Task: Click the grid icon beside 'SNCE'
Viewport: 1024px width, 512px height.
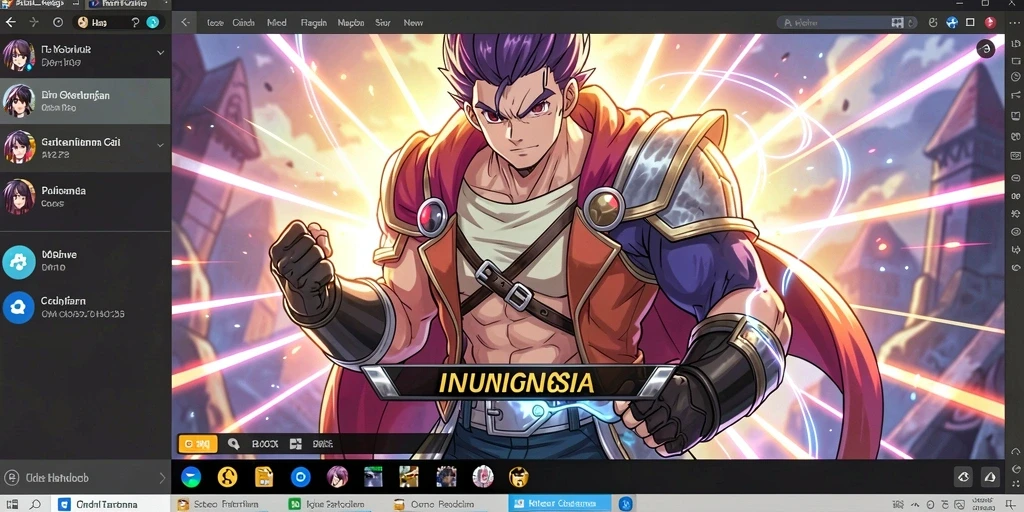Action: point(295,444)
